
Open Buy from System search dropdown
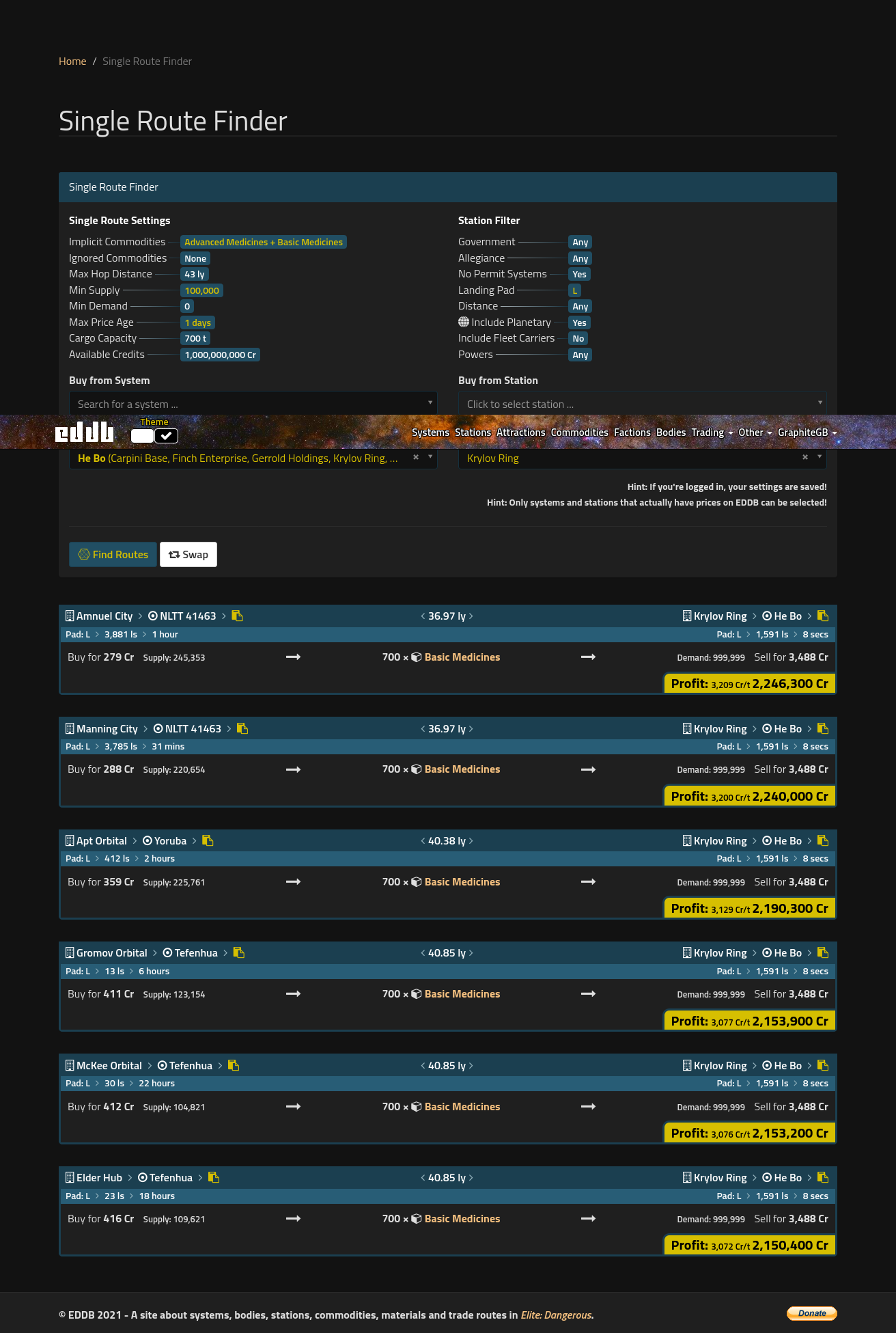click(x=253, y=404)
